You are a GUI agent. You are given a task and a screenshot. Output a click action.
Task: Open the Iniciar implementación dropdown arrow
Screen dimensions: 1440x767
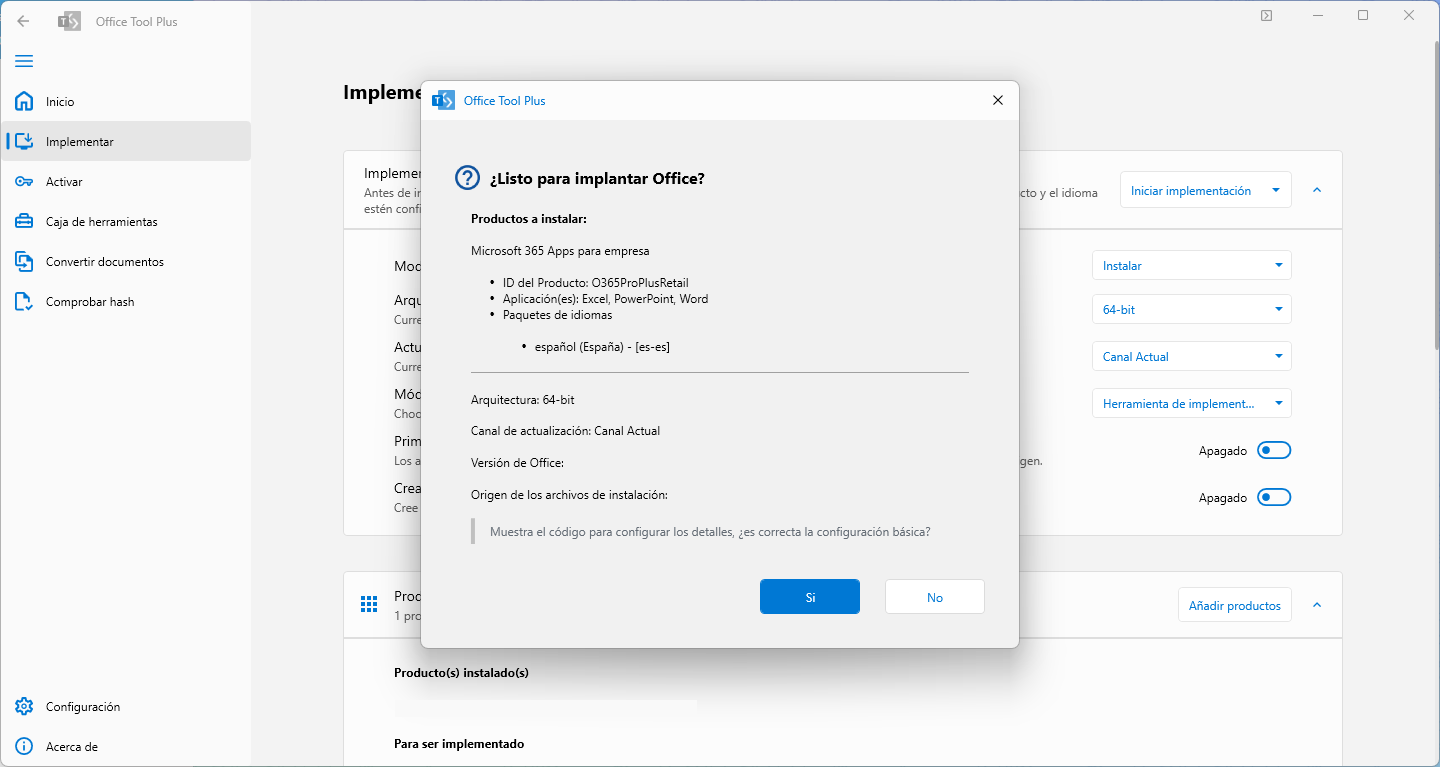click(x=1276, y=190)
